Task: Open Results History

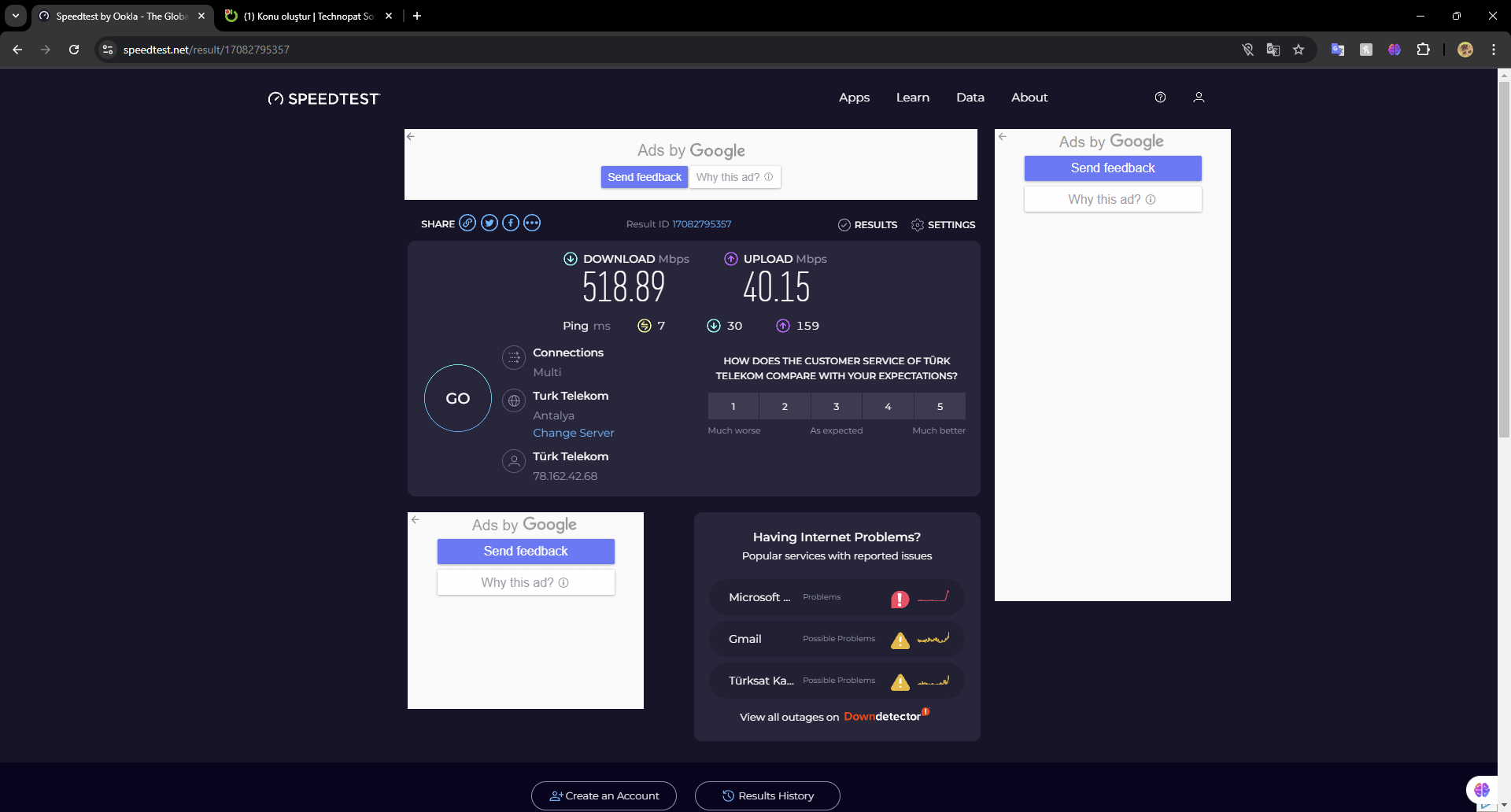Action: pyautogui.click(x=767, y=795)
